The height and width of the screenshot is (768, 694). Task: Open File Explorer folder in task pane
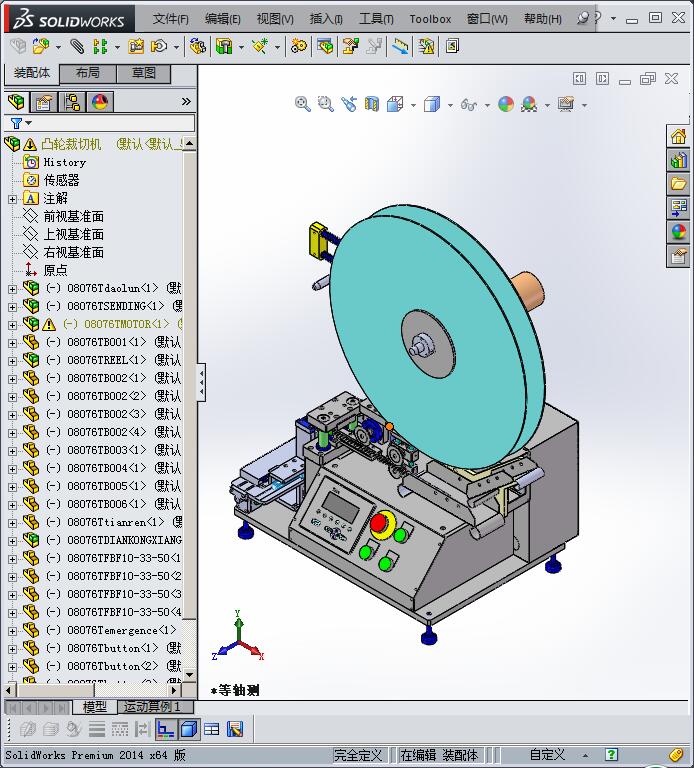(x=678, y=184)
